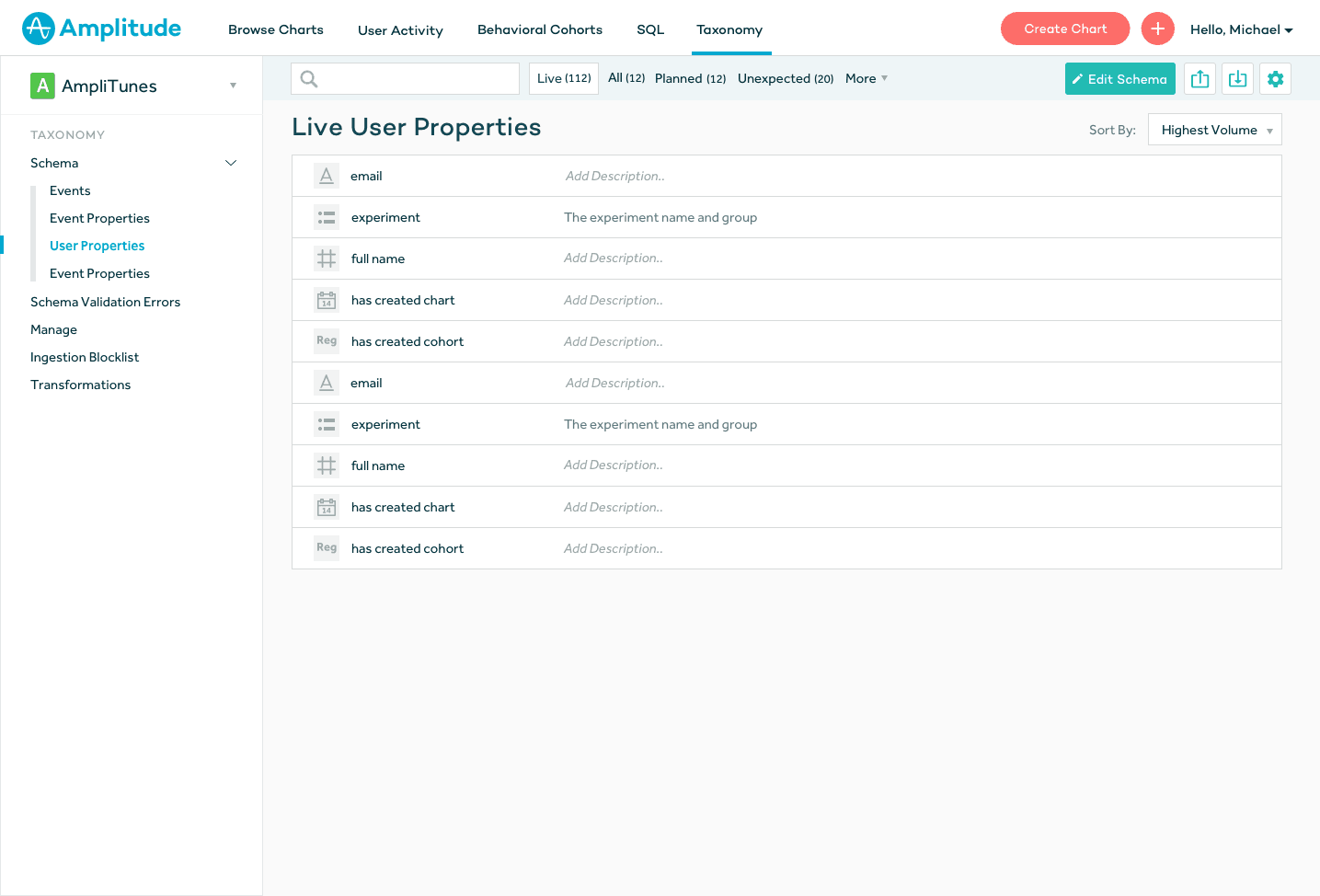Click the list type icon next to experiment
Screen dimensions: 1320x896
click(327, 217)
